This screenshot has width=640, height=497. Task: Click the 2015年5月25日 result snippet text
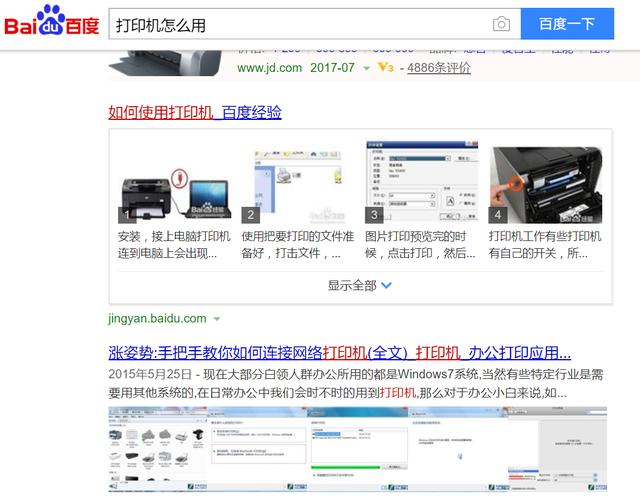point(356,384)
